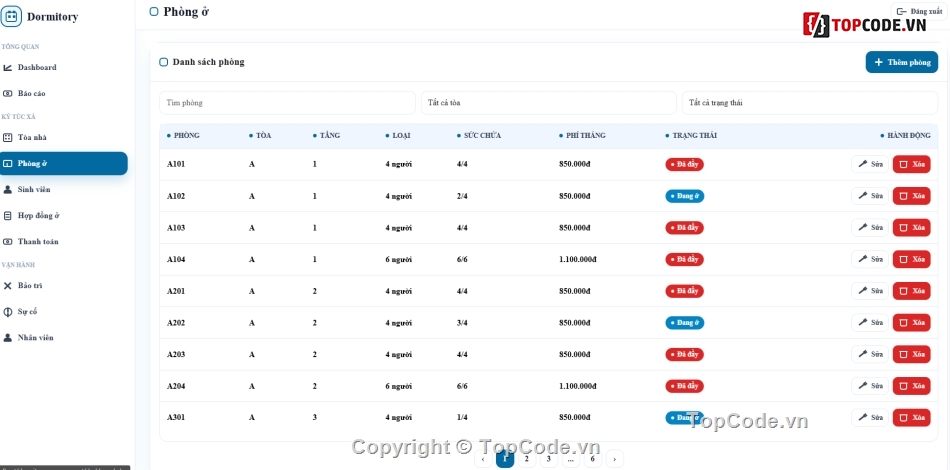
Task: Open Dashboard via its chart icon
Action: point(7,67)
